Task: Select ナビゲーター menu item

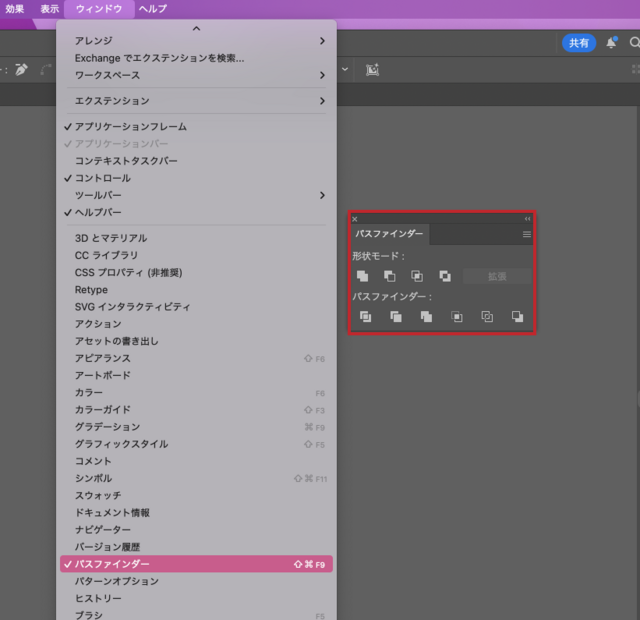Action: click(x=196, y=529)
